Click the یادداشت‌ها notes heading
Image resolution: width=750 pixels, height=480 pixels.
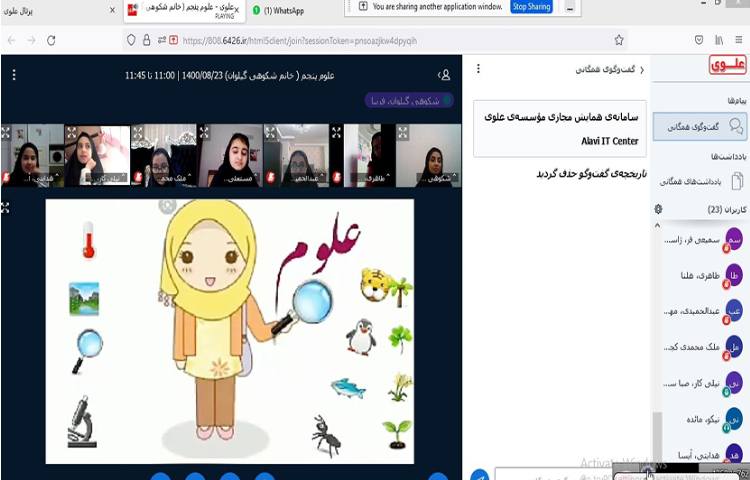728,157
